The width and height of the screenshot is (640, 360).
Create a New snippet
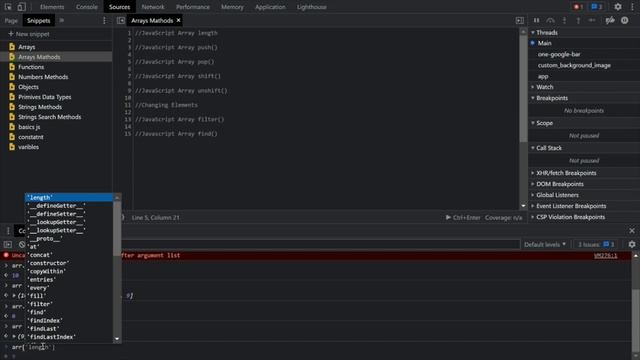pos(29,34)
